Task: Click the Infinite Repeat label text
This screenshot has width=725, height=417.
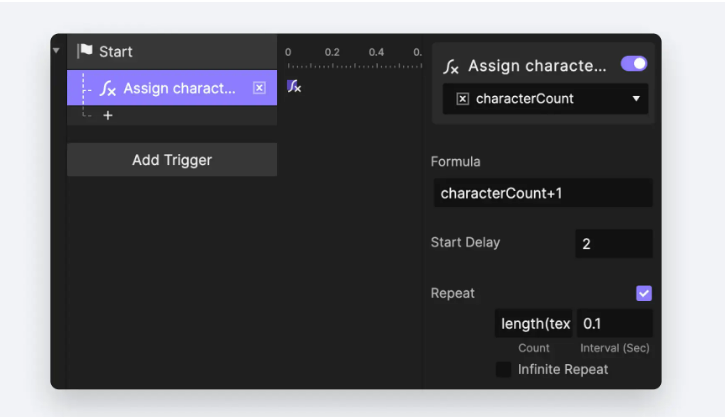Action: coord(563,369)
